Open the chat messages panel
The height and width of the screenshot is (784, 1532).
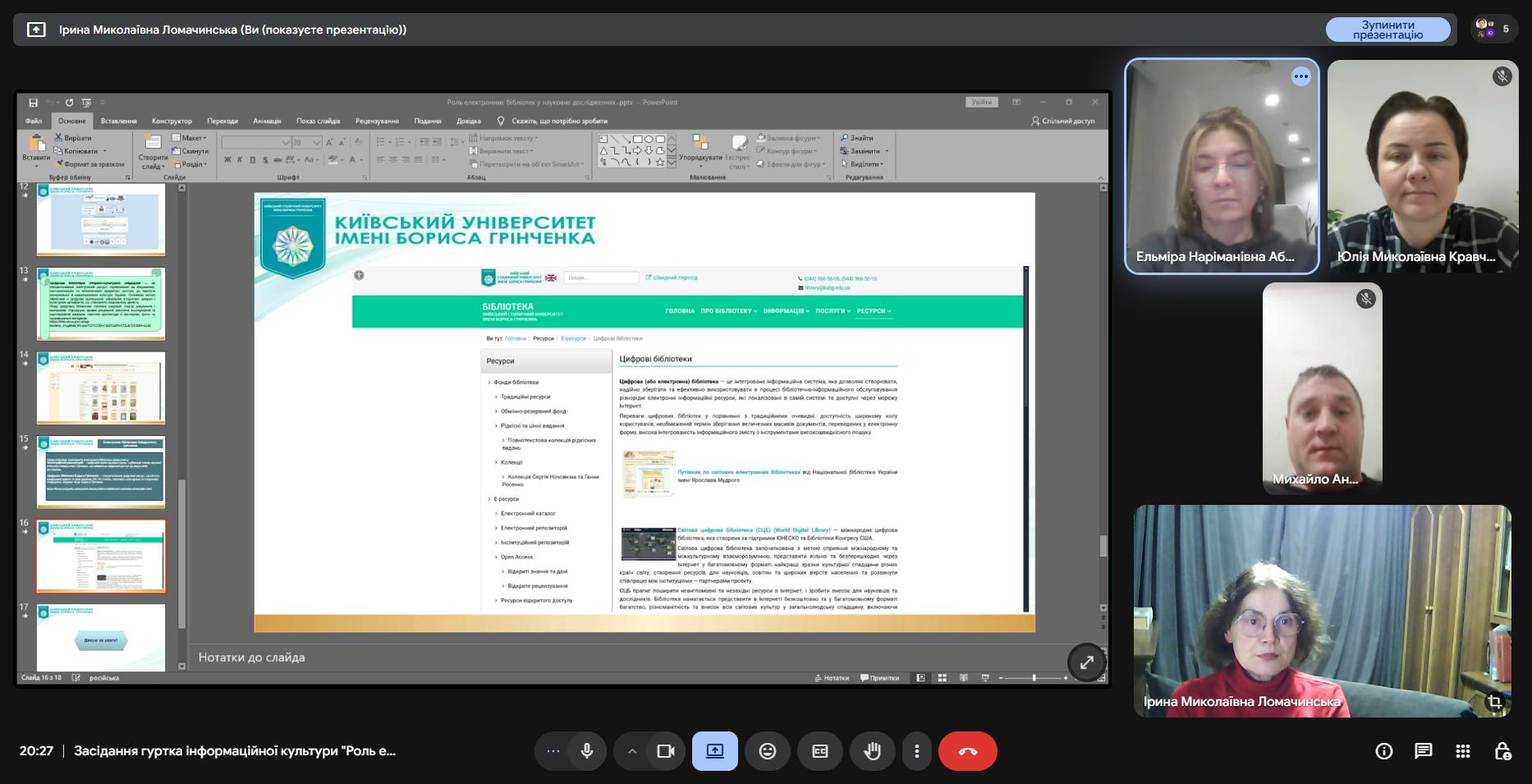[x=1424, y=751]
